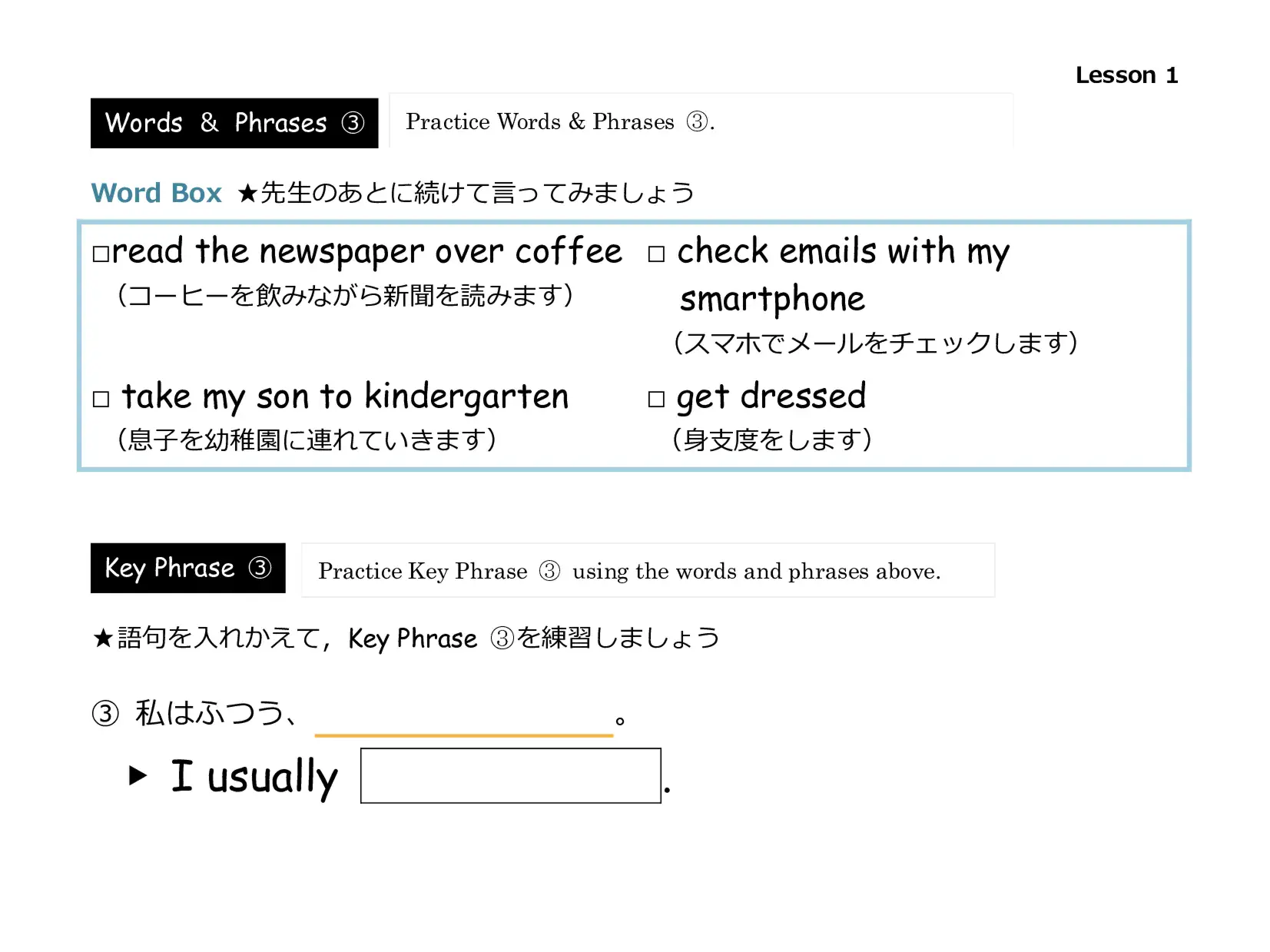Viewport: 1270px width, 952px height.
Task: Select the black "Key Phrase" header label
Action: [187, 568]
